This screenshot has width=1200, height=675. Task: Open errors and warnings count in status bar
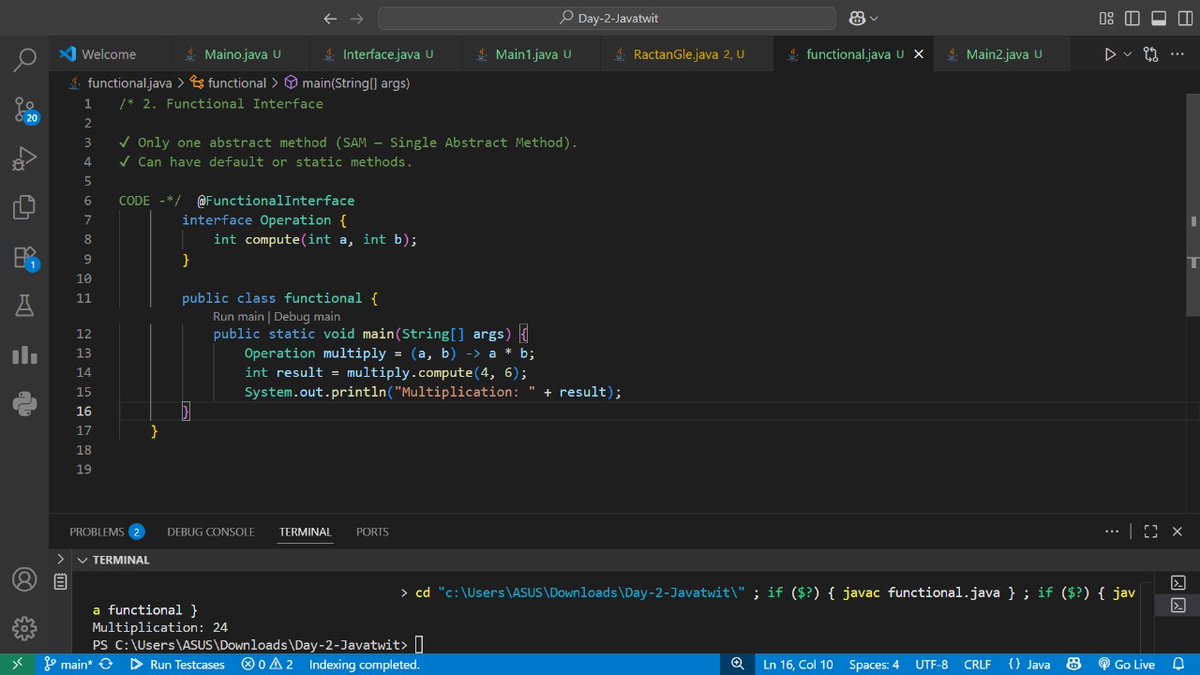coord(268,665)
